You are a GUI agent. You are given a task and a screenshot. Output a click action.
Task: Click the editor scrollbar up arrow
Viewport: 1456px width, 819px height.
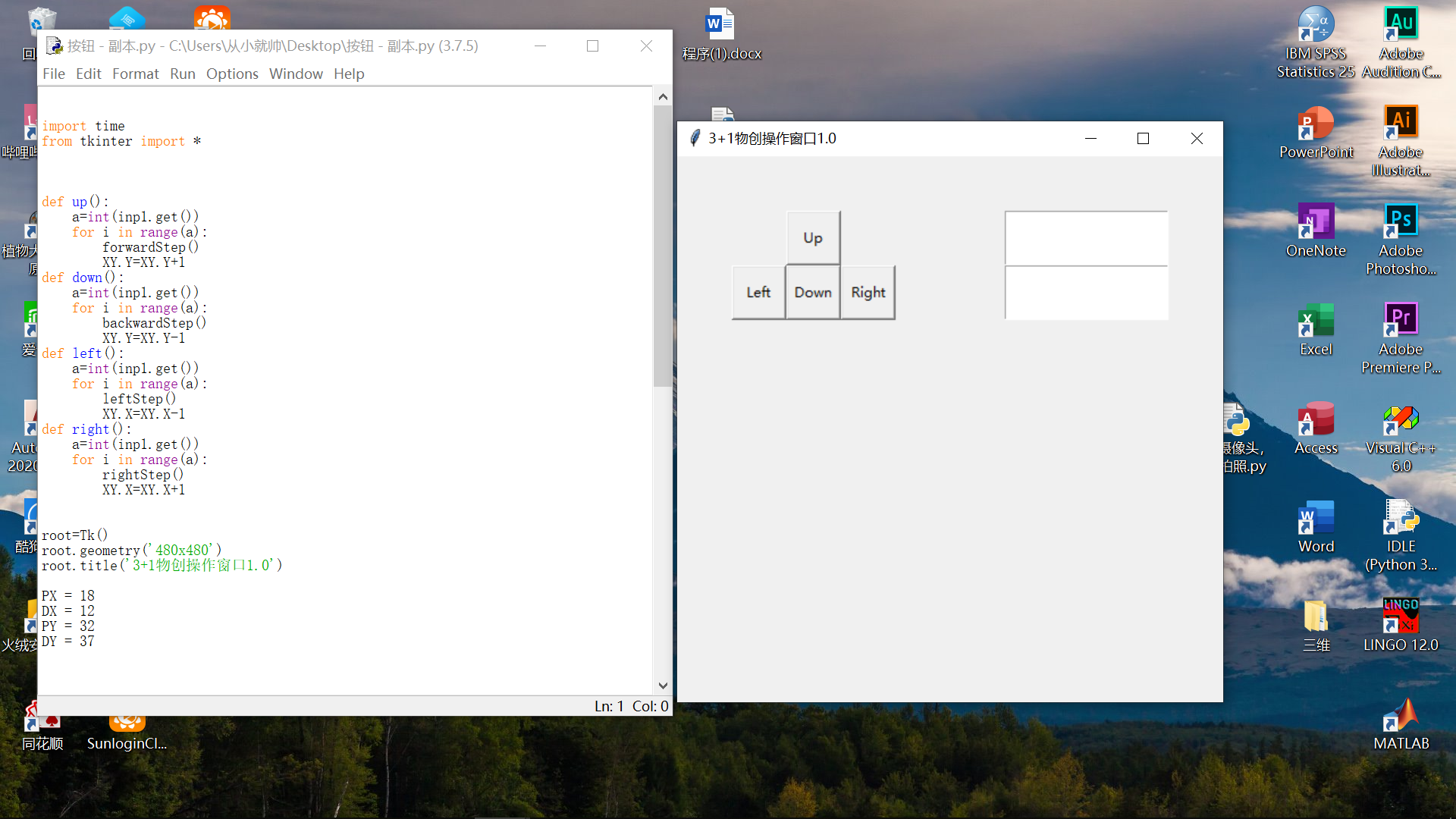pos(663,97)
